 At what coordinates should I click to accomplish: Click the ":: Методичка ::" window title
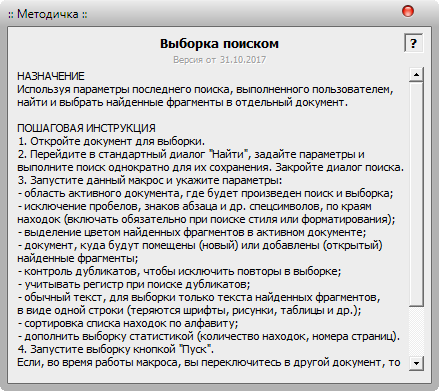[x=48, y=14]
